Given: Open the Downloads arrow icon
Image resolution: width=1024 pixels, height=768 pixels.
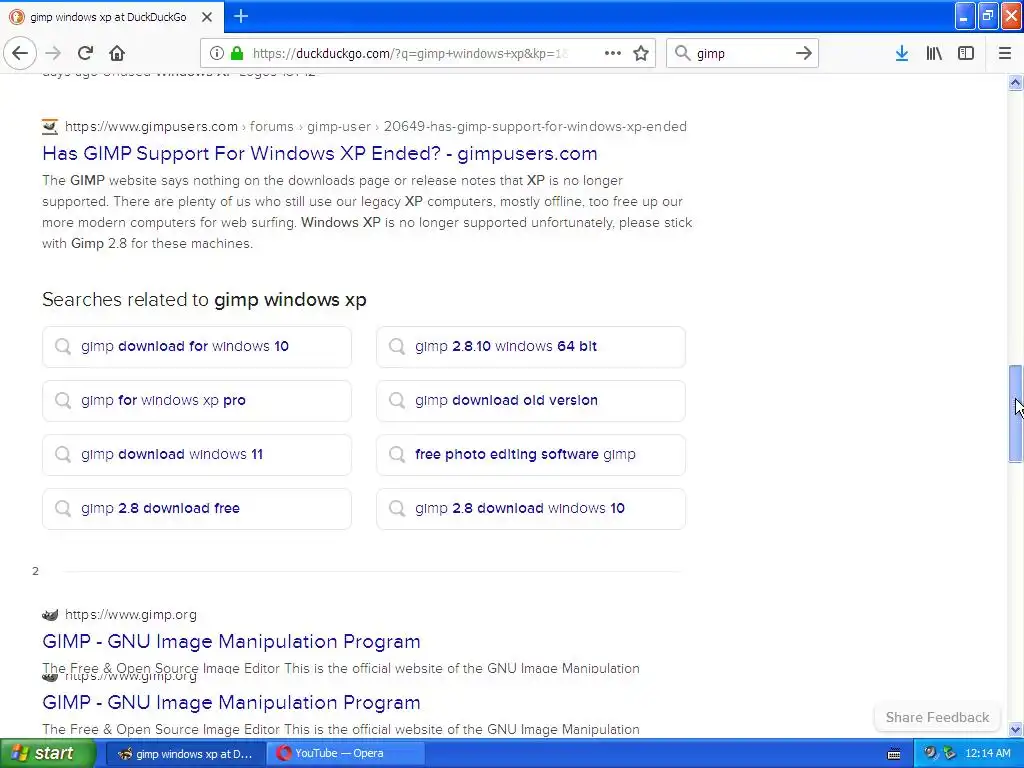Looking at the screenshot, I should [x=902, y=53].
